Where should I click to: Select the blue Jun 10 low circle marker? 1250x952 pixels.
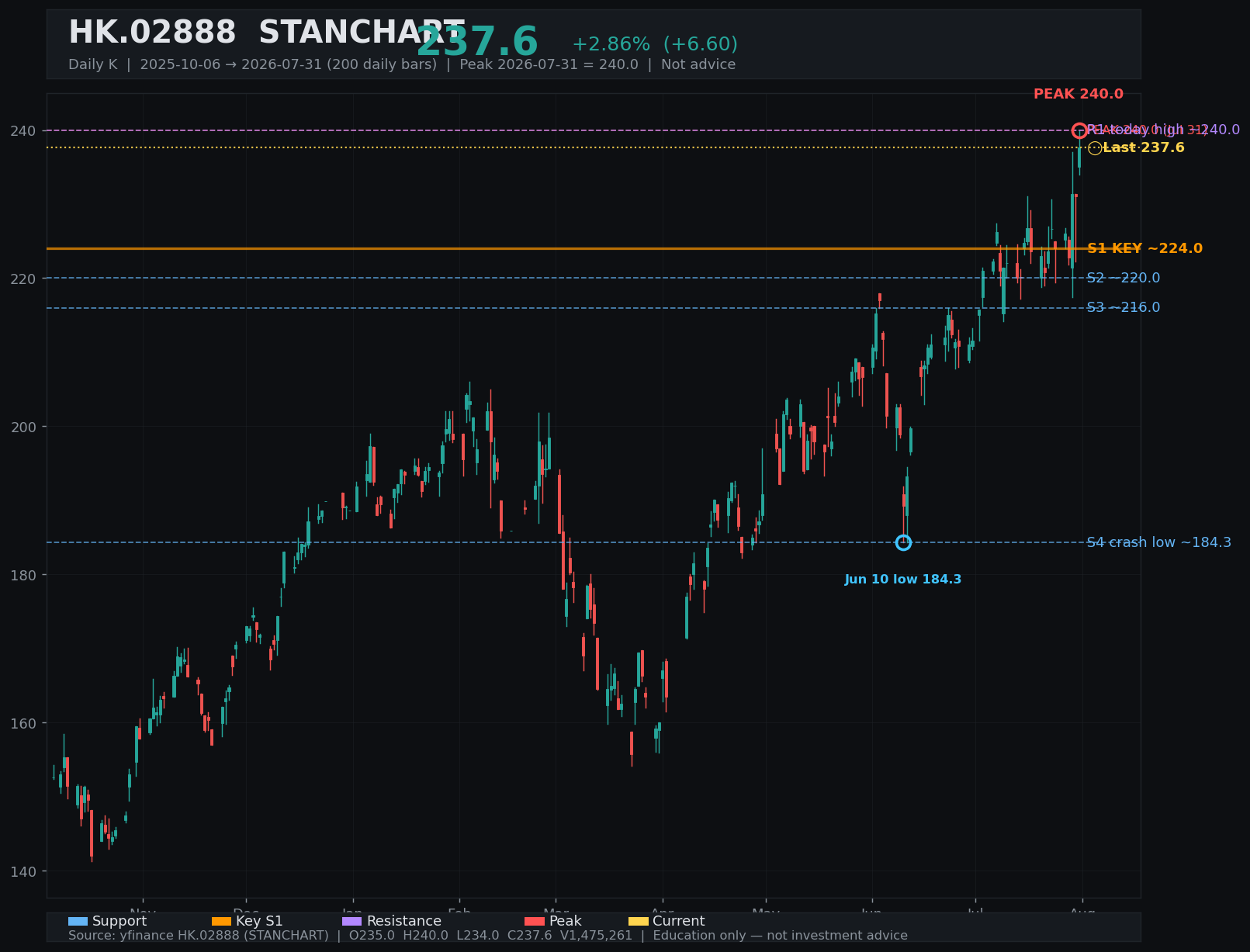(x=903, y=542)
